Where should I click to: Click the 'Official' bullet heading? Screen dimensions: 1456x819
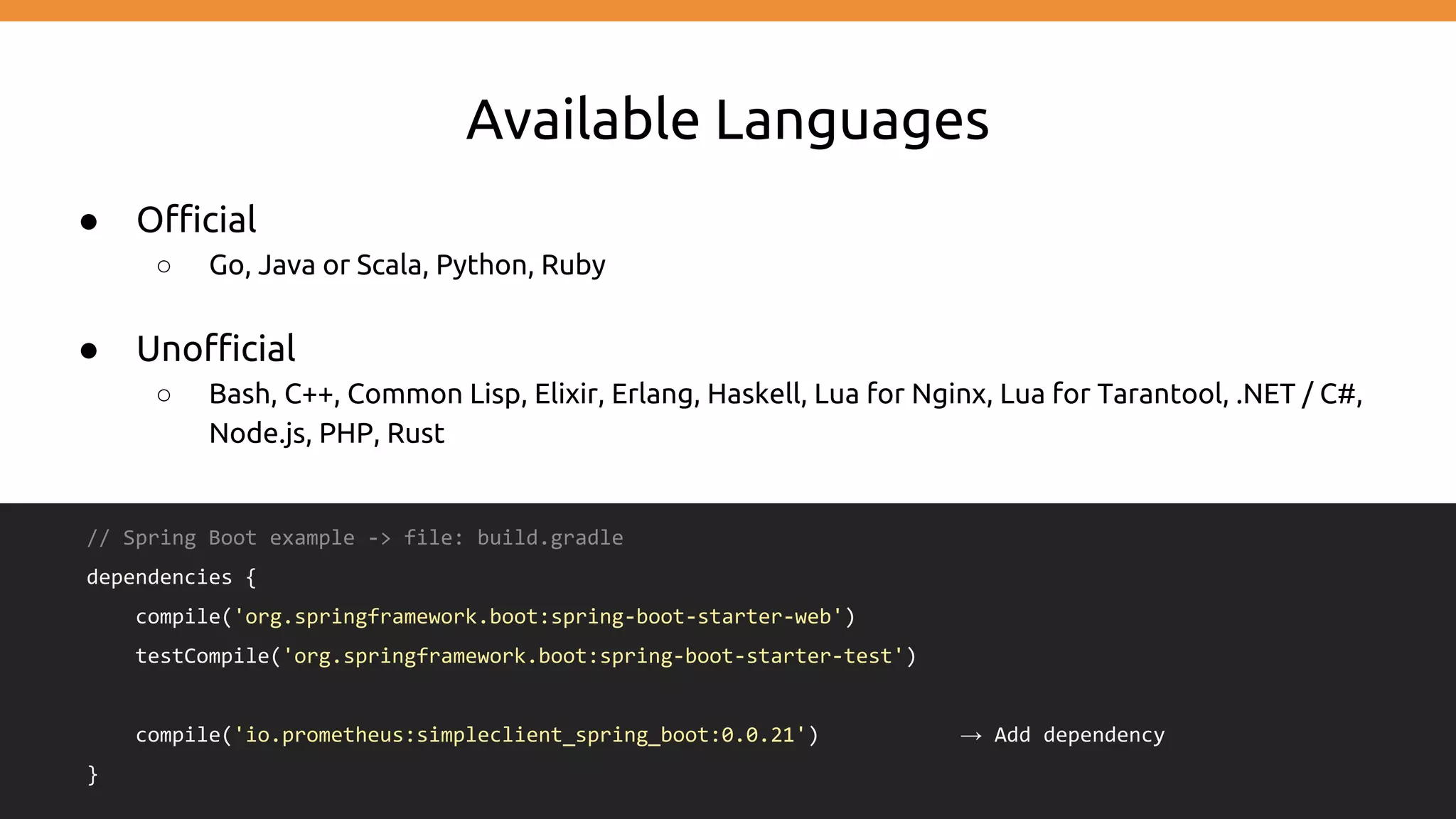[x=196, y=220]
